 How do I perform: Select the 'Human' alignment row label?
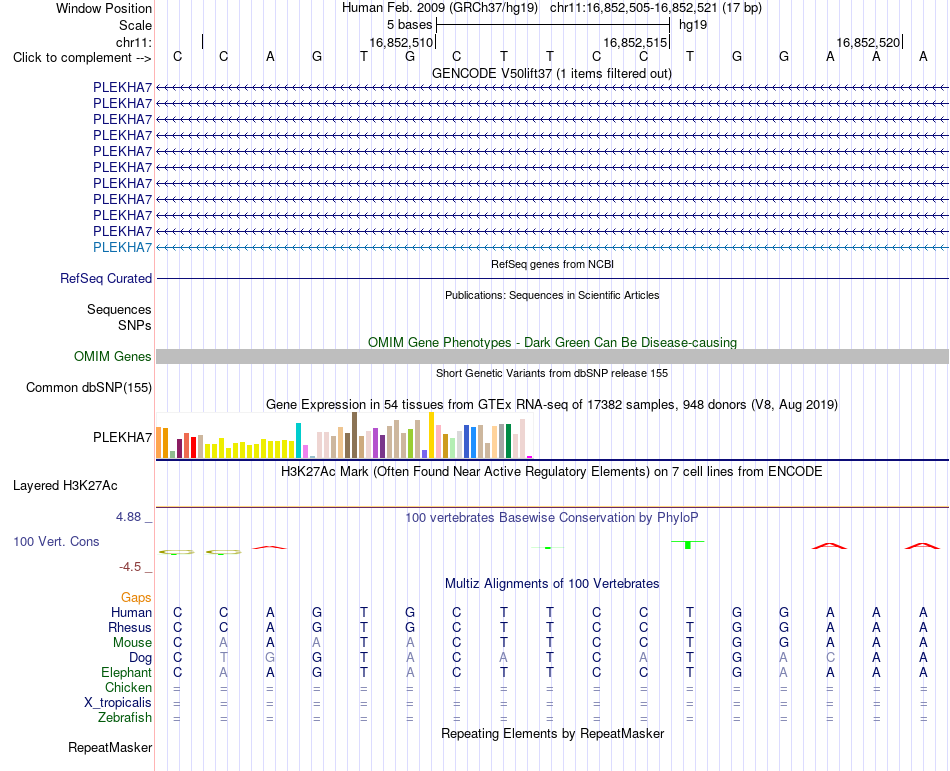click(x=131, y=612)
